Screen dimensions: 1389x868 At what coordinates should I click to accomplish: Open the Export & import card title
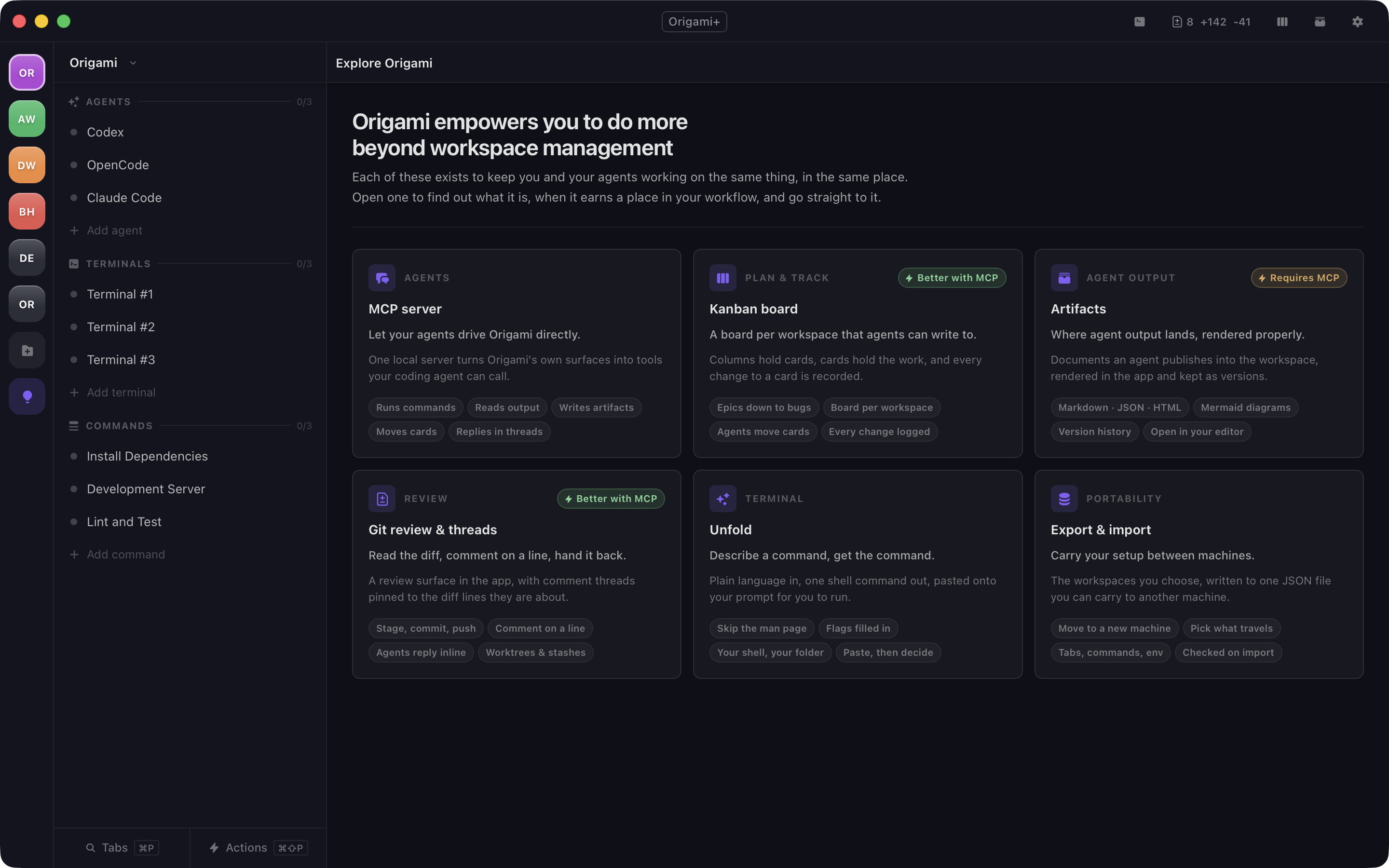click(x=1100, y=530)
